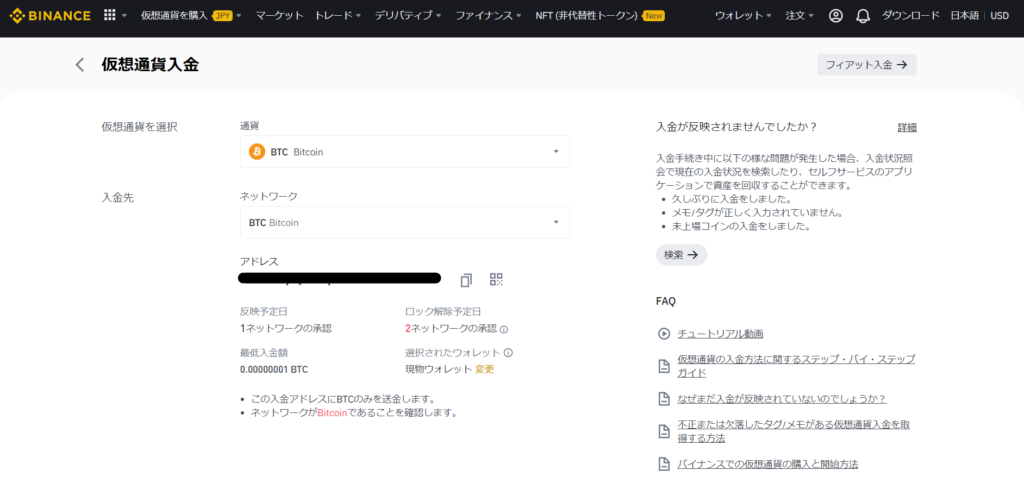
Task: Click info icon beside 選択されたウォレット
Action: tap(508, 352)
